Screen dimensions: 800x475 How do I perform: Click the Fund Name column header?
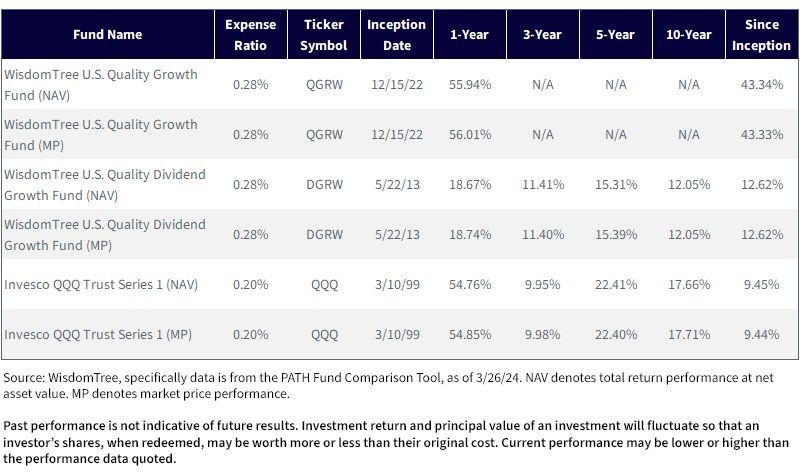pyautogui.click(x=108, y=35)
